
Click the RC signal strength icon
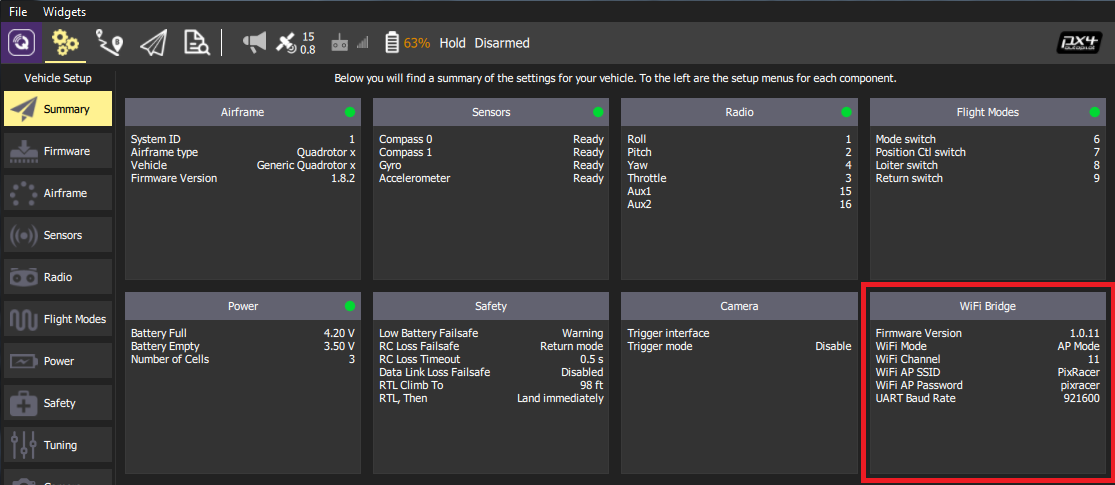coord(349,43)
